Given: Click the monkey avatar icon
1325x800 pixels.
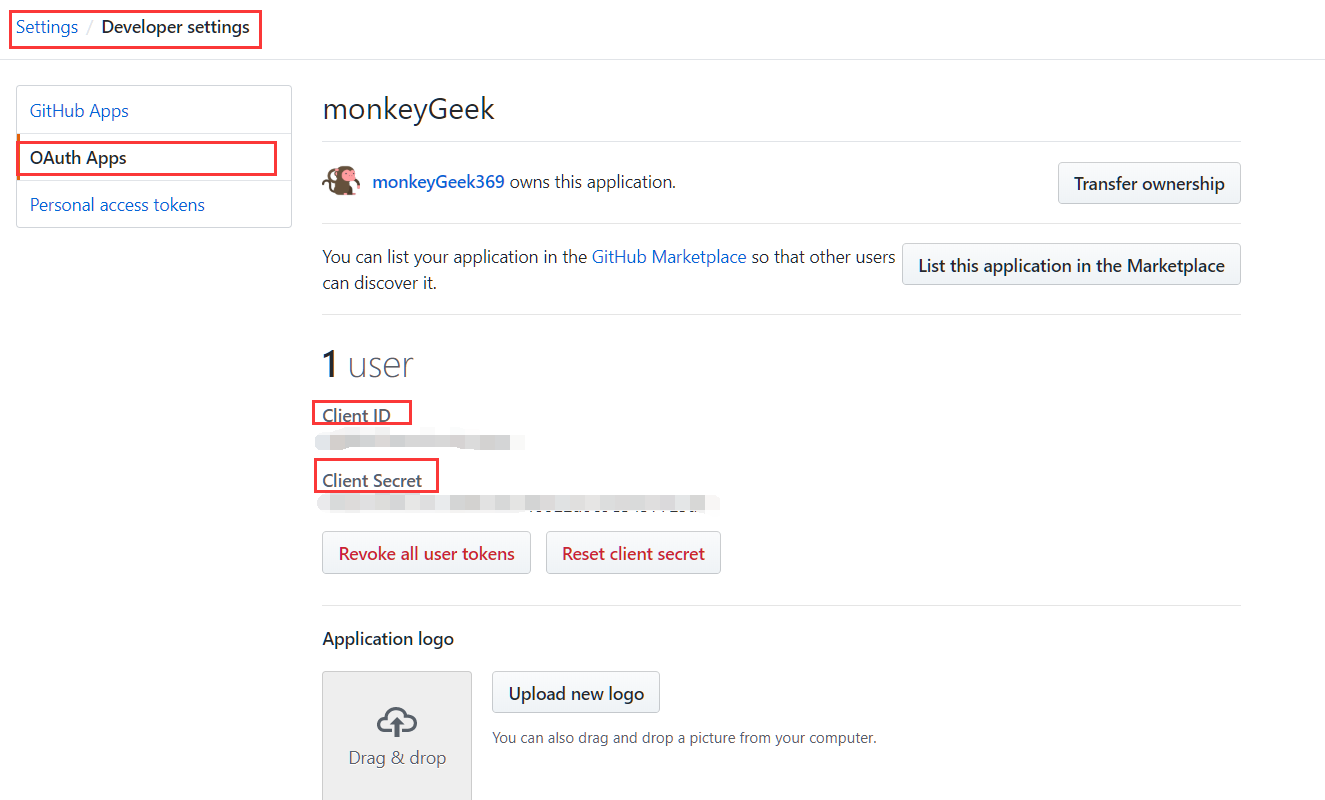Looking at the screenshot, I should point(340,181).
